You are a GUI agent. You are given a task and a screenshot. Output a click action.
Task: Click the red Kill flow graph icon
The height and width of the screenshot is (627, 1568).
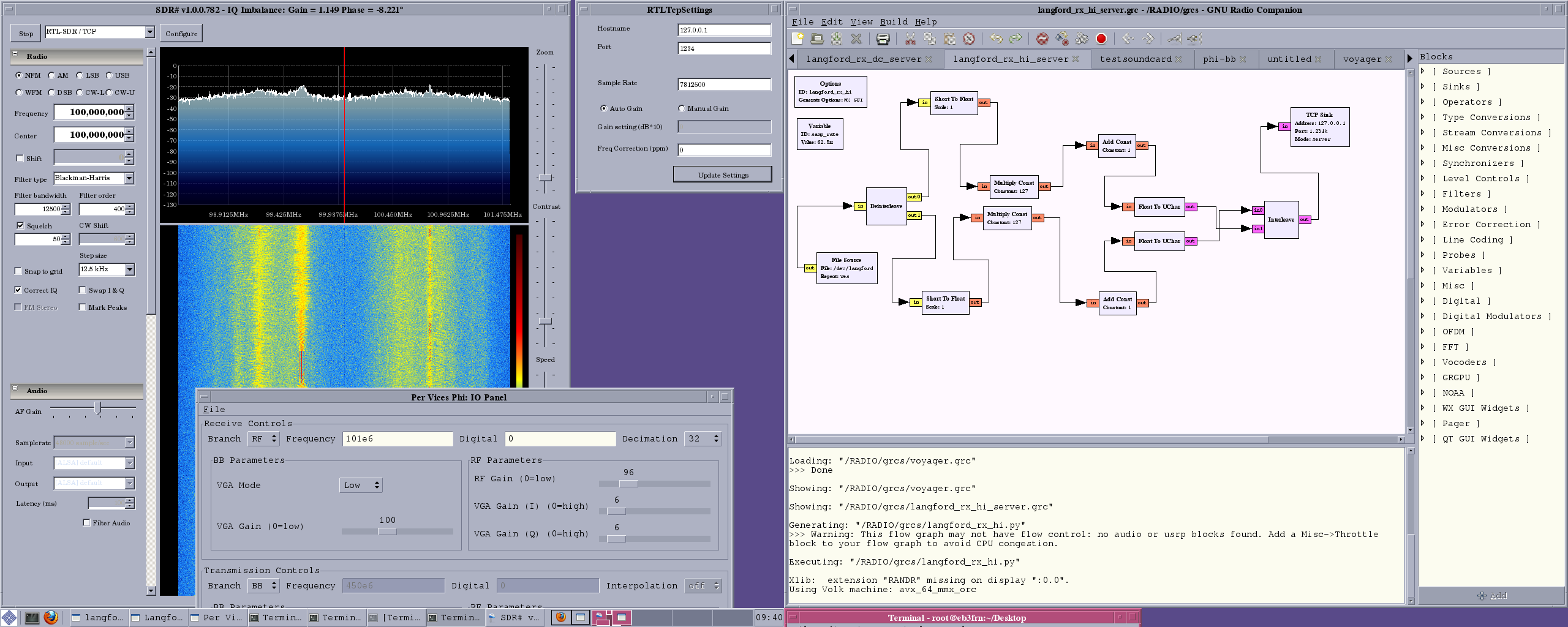coord(1101,39)
